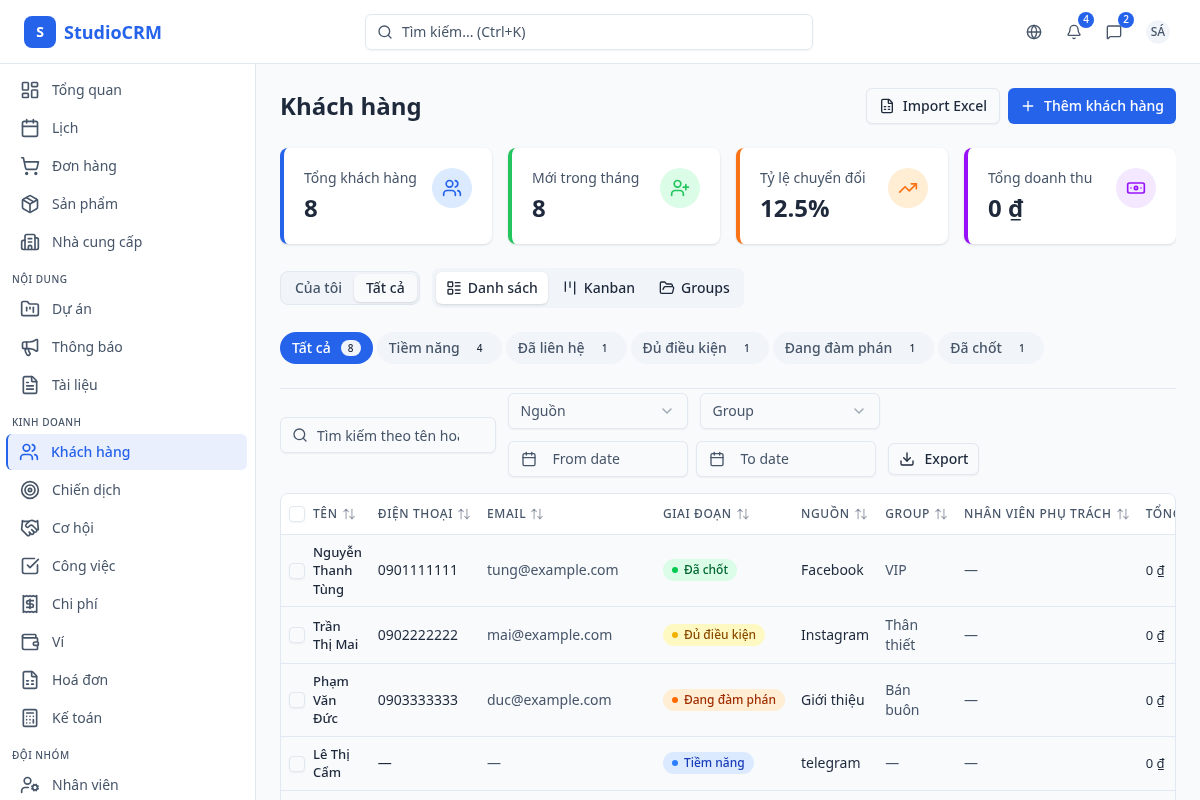Expand the Group filter dropdown
The height and width of the screenshot is (800, 1200).
pos(789,410)
